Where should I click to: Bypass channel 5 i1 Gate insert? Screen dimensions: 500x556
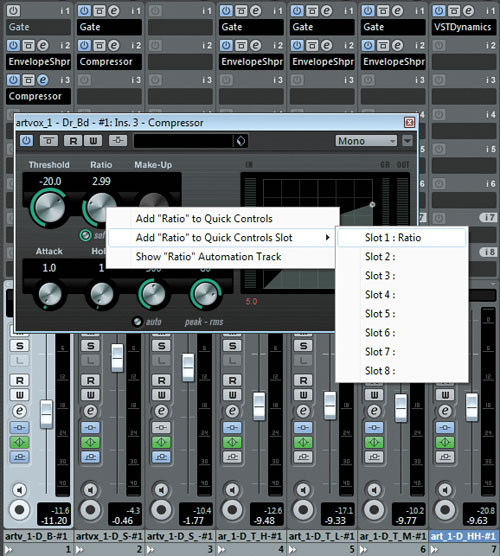[x=312, y=11]
